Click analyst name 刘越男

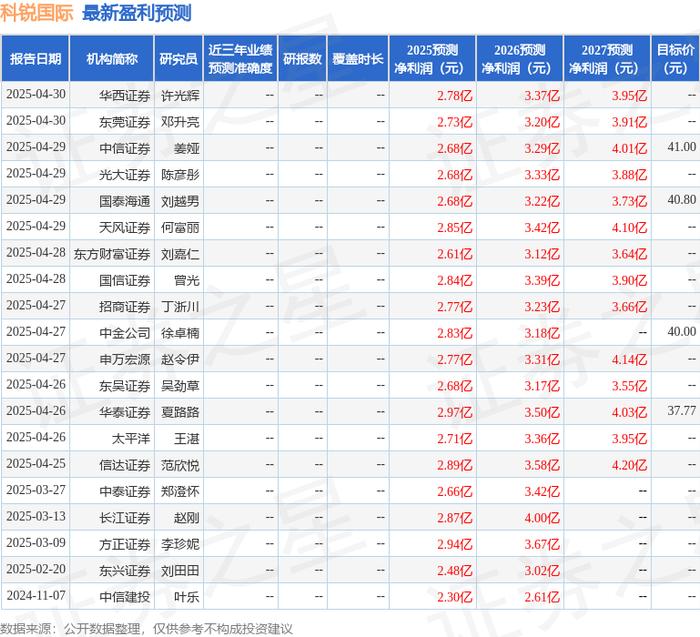(x=180, y=201)
